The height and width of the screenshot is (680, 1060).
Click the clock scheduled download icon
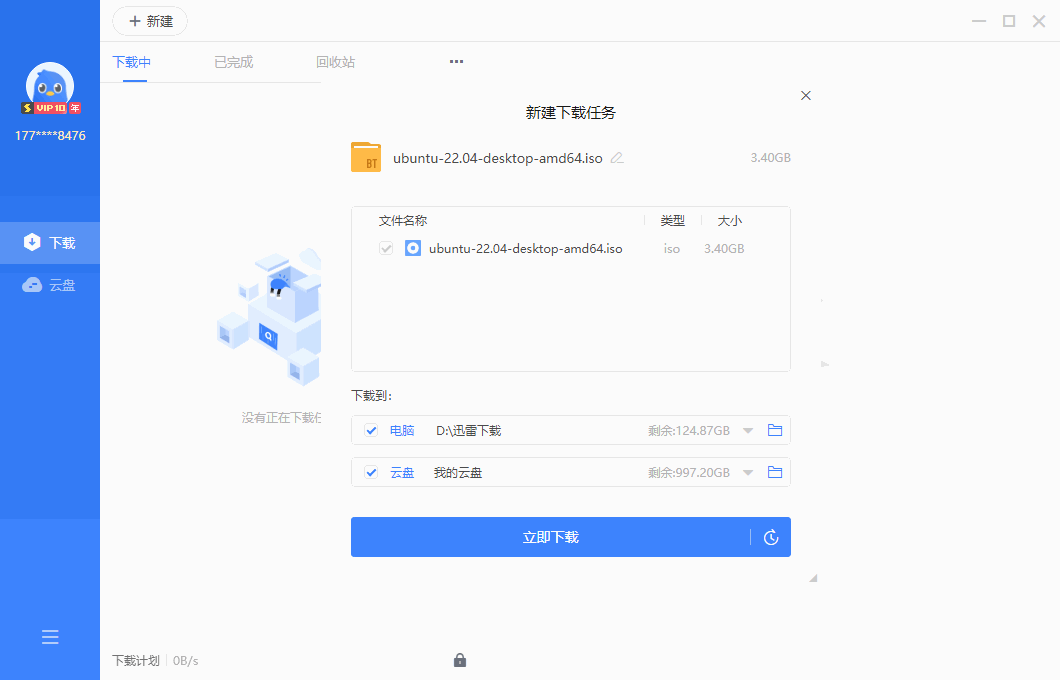click(x=771, y=537)
